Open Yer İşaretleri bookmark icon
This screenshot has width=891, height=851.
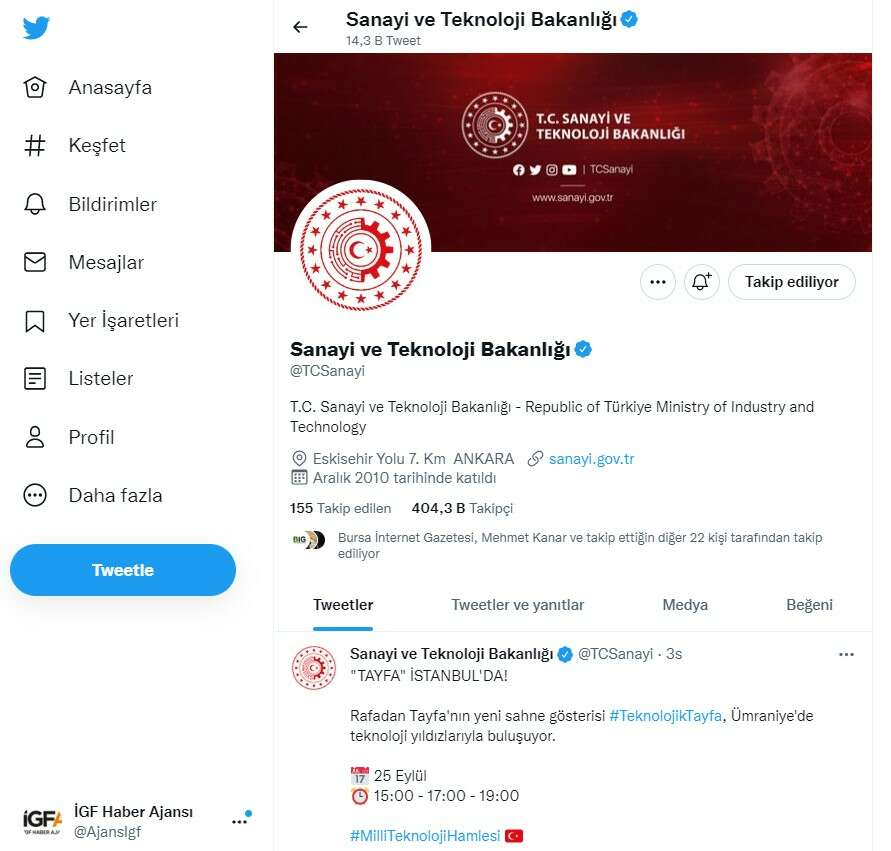(35, 321)
